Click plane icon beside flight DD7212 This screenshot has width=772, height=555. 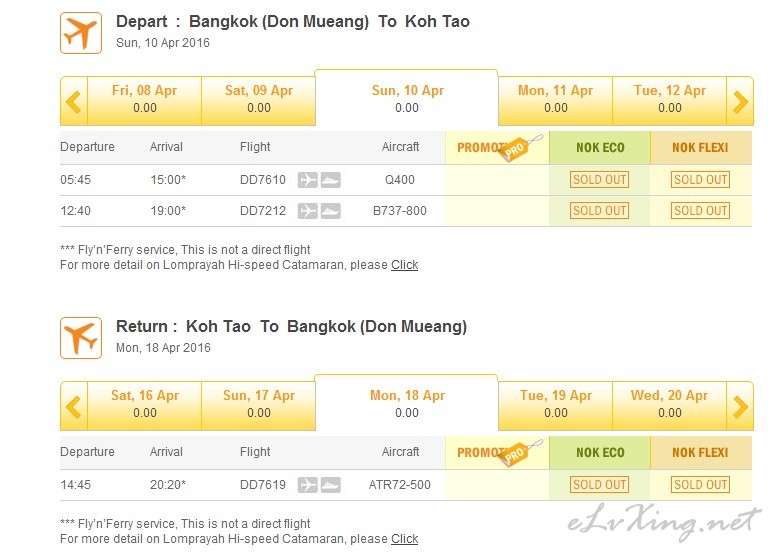(x=308, y=211)
